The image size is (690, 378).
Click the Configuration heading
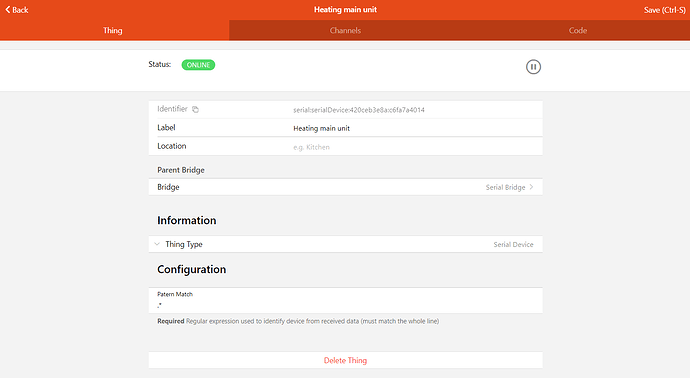click(x=191, y=269)
